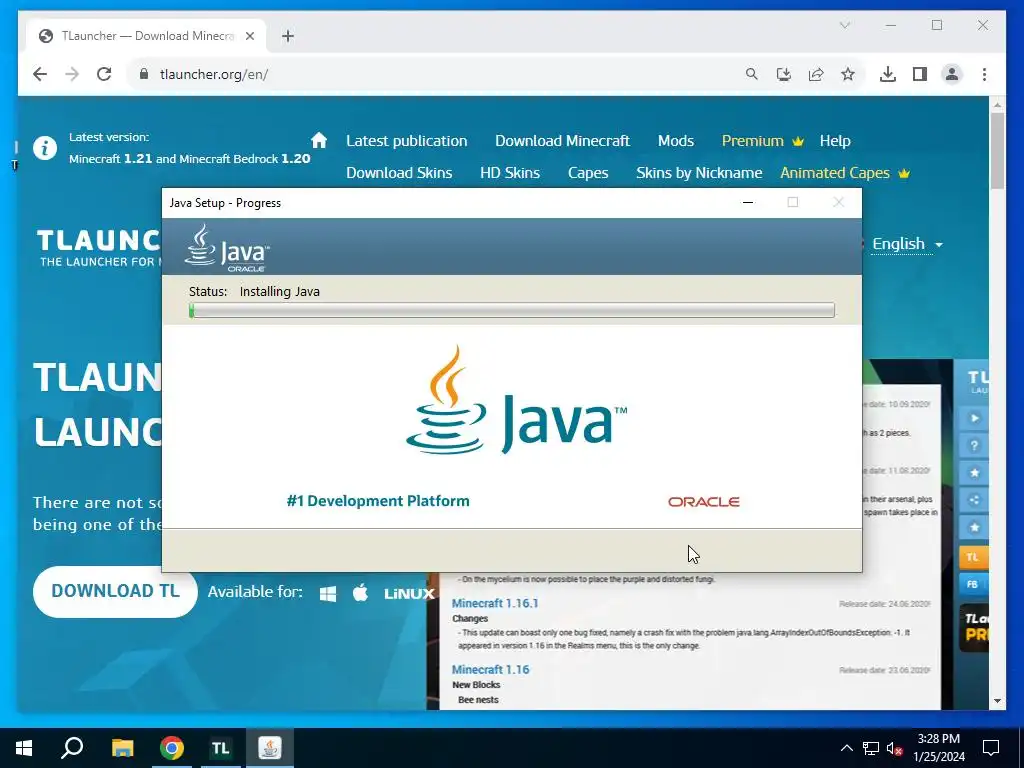
Task: Click the lock icon beside the URL
Action: pos(144,74)
